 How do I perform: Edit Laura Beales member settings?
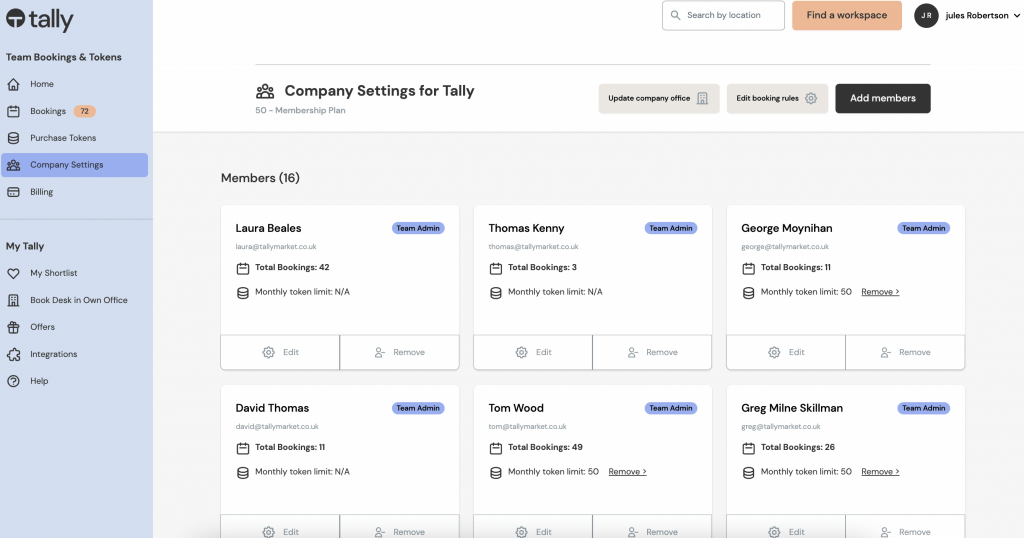280,353
